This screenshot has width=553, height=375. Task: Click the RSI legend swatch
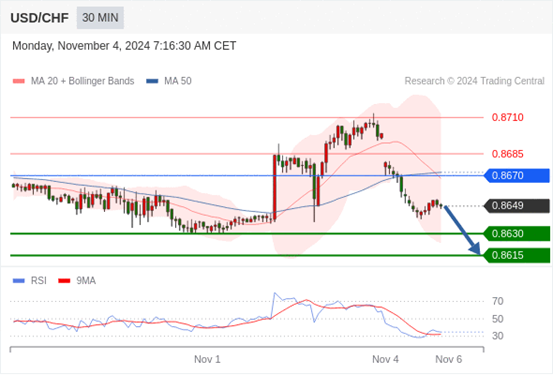tap(19, 281)
